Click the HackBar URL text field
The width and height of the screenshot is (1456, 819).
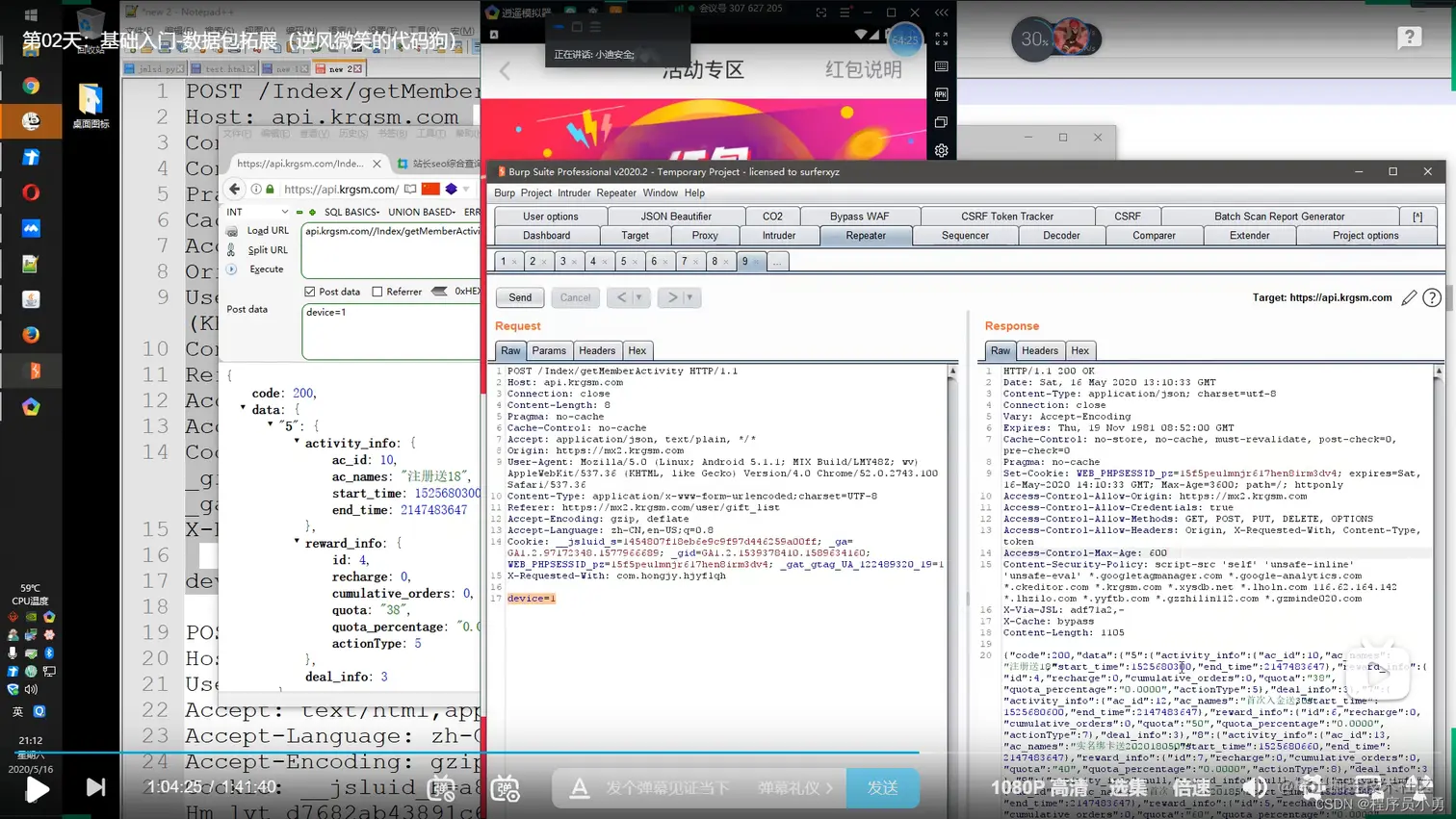pyautogui.click(x=391, y=249)
